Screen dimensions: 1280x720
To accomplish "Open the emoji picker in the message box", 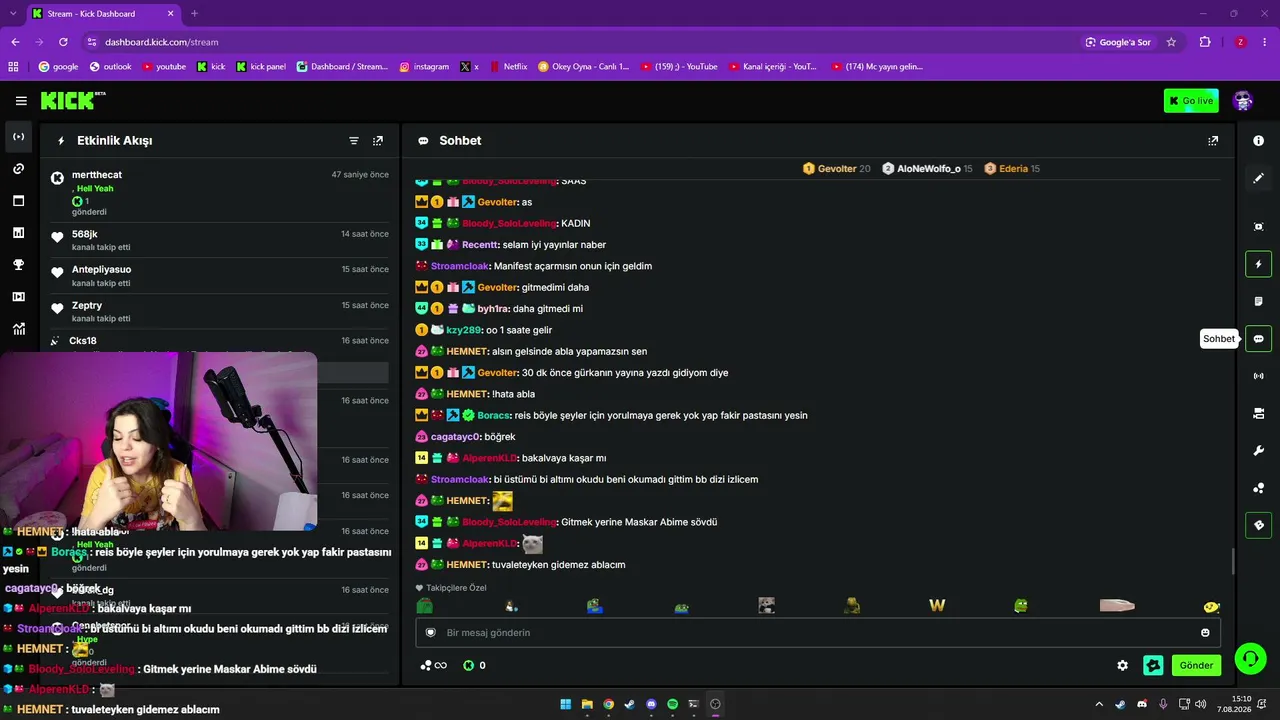I will coord(1205,633).
